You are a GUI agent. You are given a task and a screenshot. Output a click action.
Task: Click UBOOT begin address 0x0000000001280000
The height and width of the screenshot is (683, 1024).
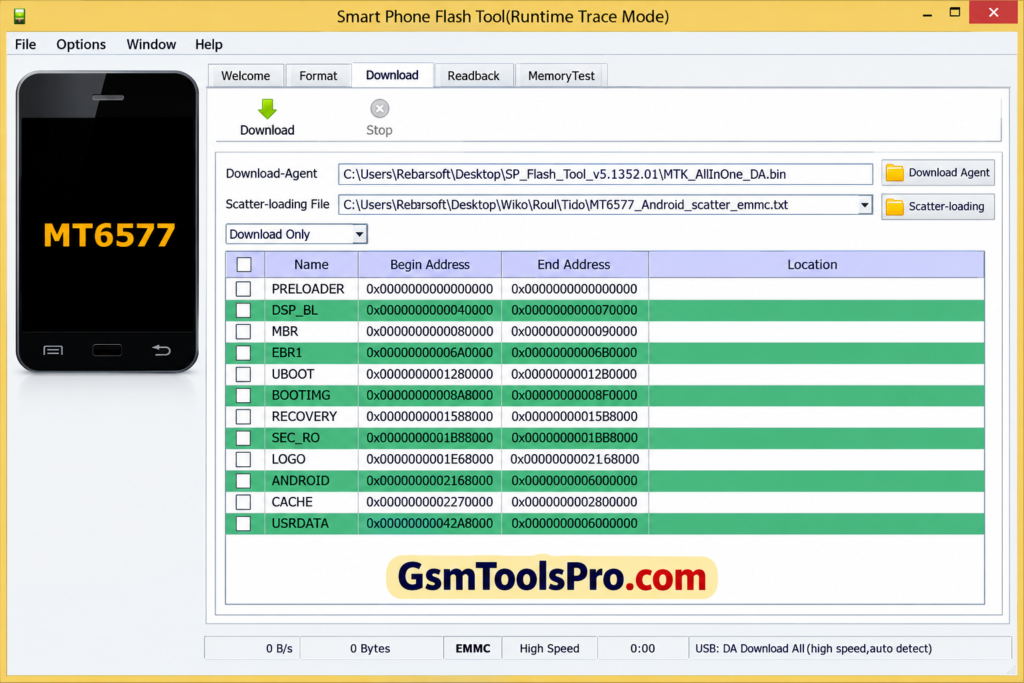point(430,374)
